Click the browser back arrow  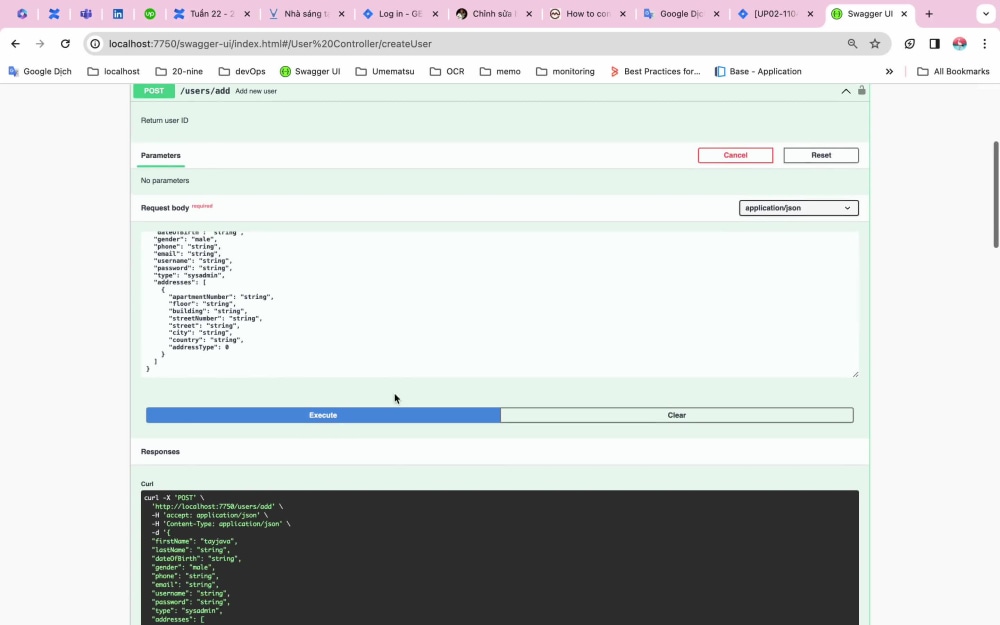15,43
